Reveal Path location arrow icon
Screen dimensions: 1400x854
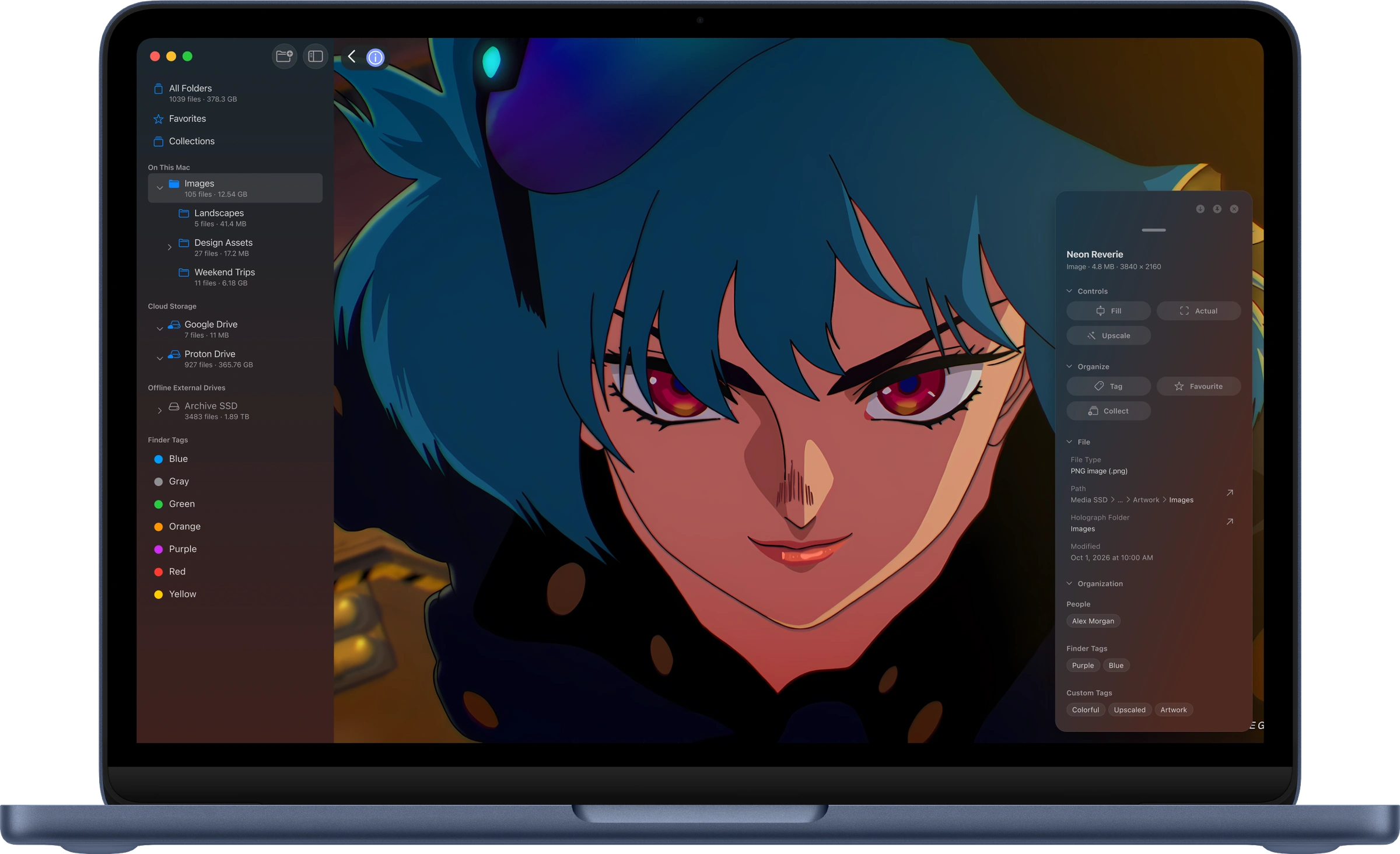pyautogui.click(x=1230, y=493)
